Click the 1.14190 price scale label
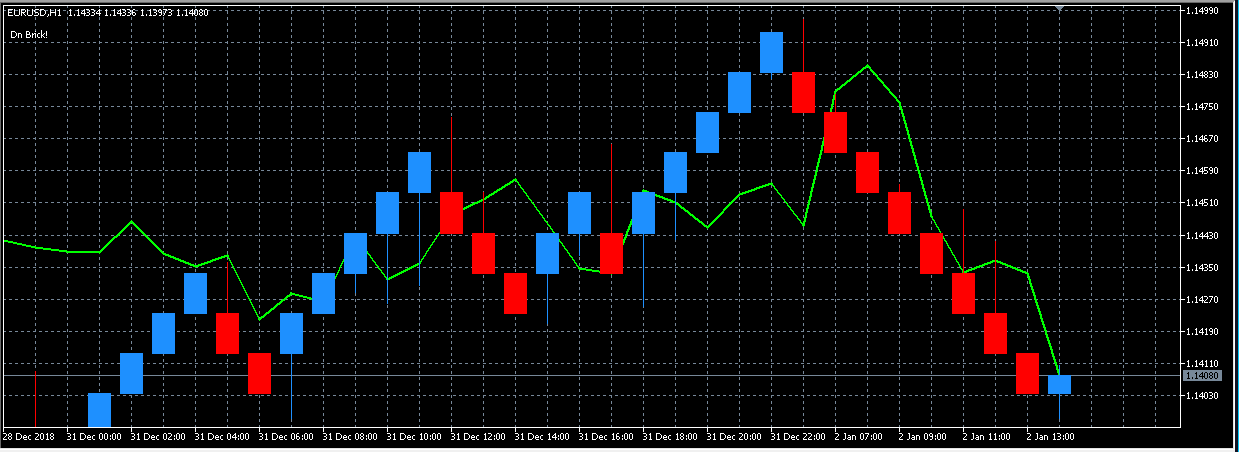The height and width of the screenshot is (452, 1239). pyautogui.click(x=1201, y=332)
